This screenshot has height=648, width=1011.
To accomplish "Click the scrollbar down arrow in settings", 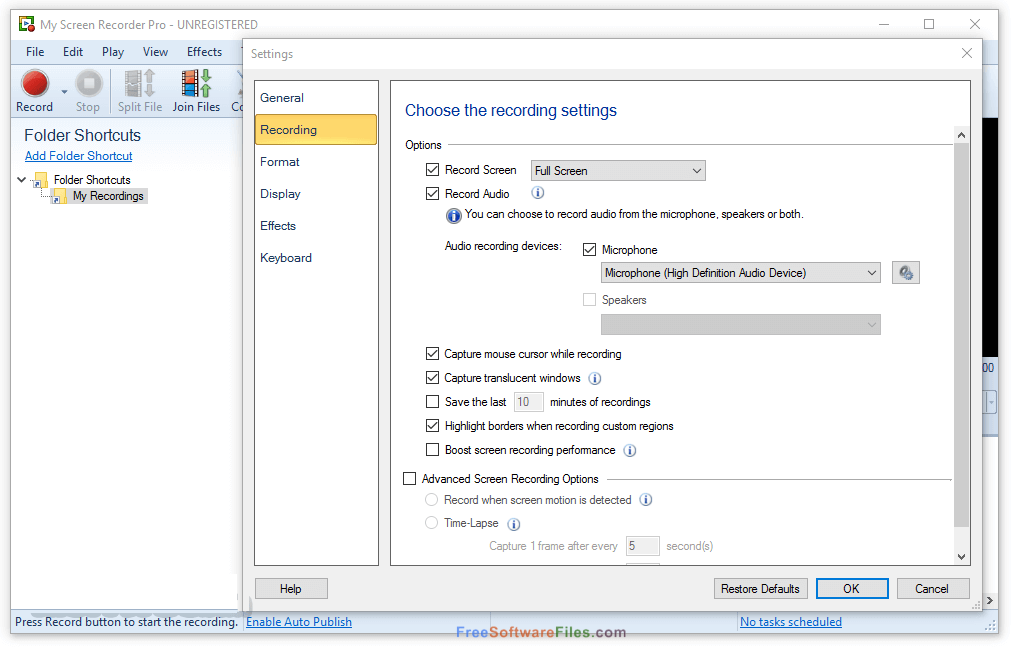I will [x=961, y=557].
